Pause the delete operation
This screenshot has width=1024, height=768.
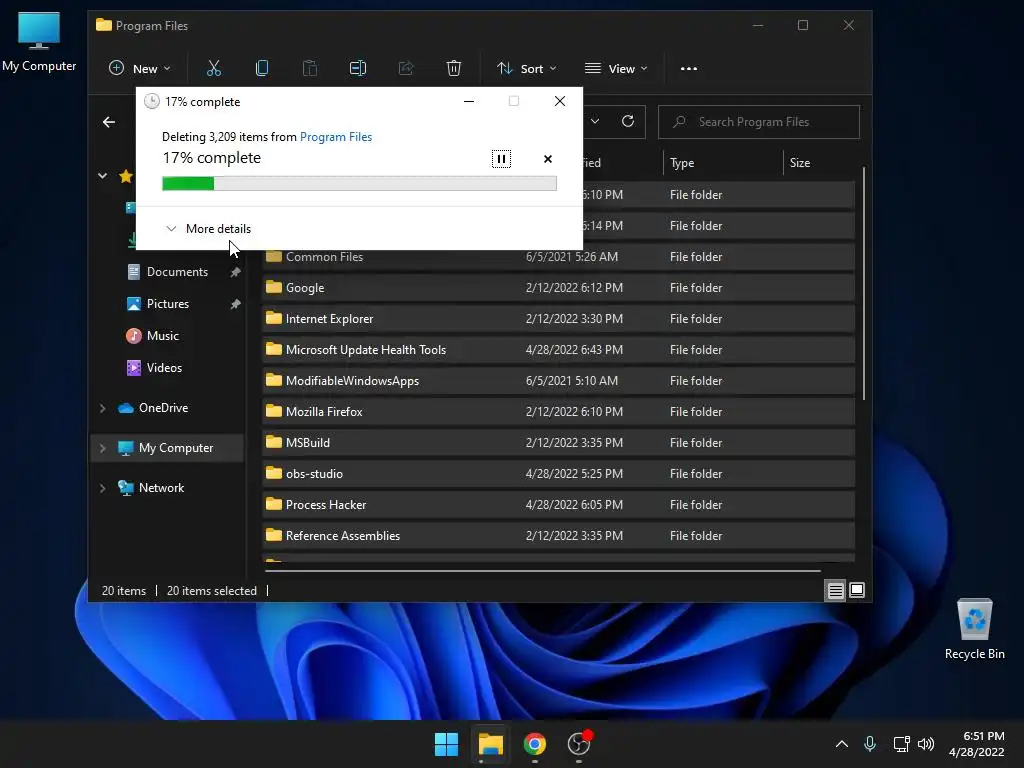(501, 159)
